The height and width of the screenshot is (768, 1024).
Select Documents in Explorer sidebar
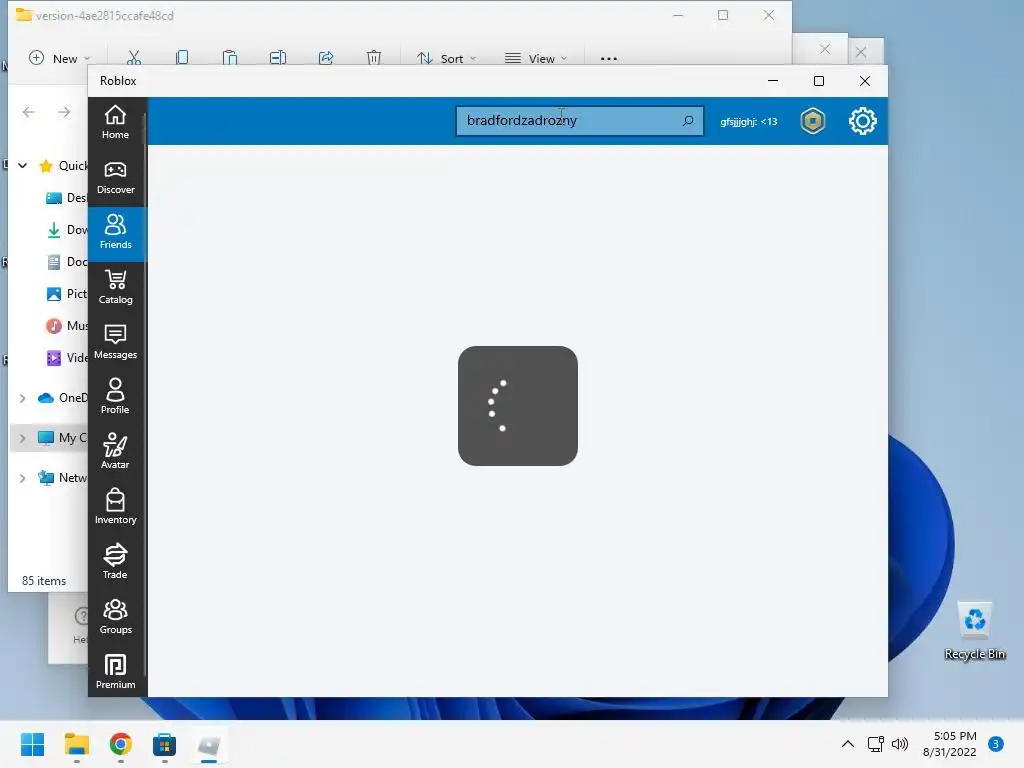[67, 262]
